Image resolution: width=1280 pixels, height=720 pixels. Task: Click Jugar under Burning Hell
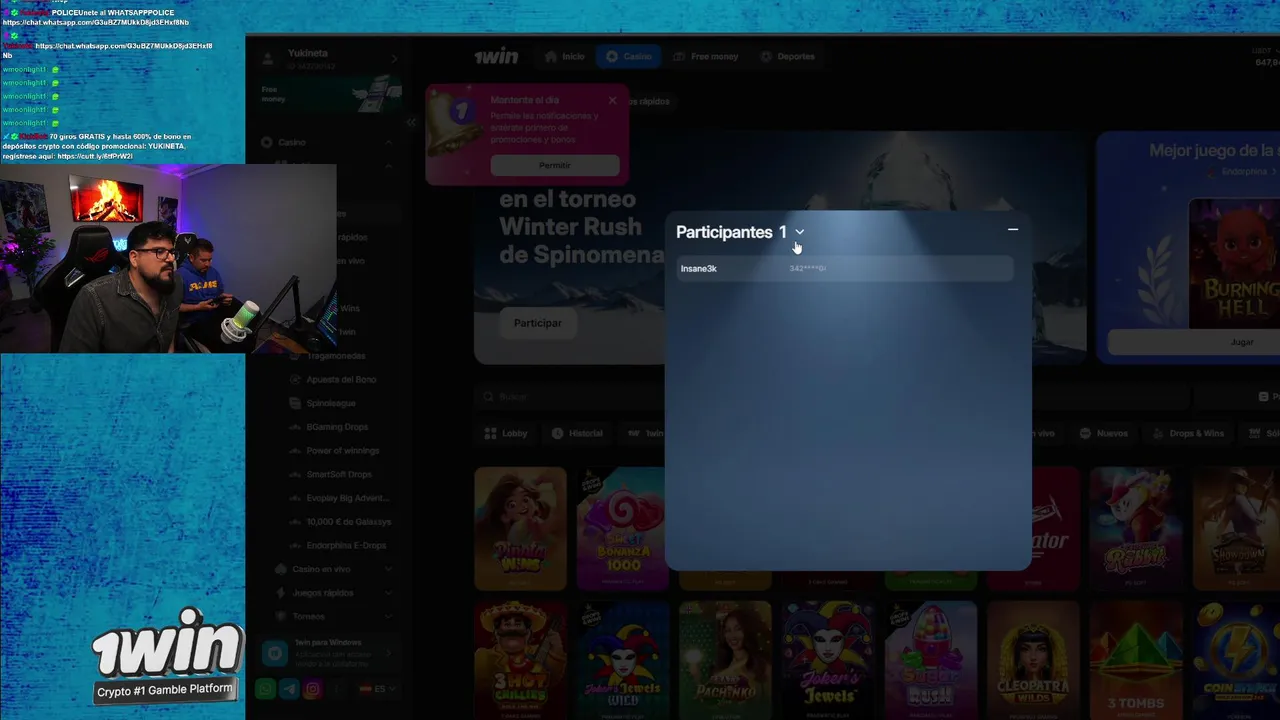pyautogui.click(x=1242, y=342)
